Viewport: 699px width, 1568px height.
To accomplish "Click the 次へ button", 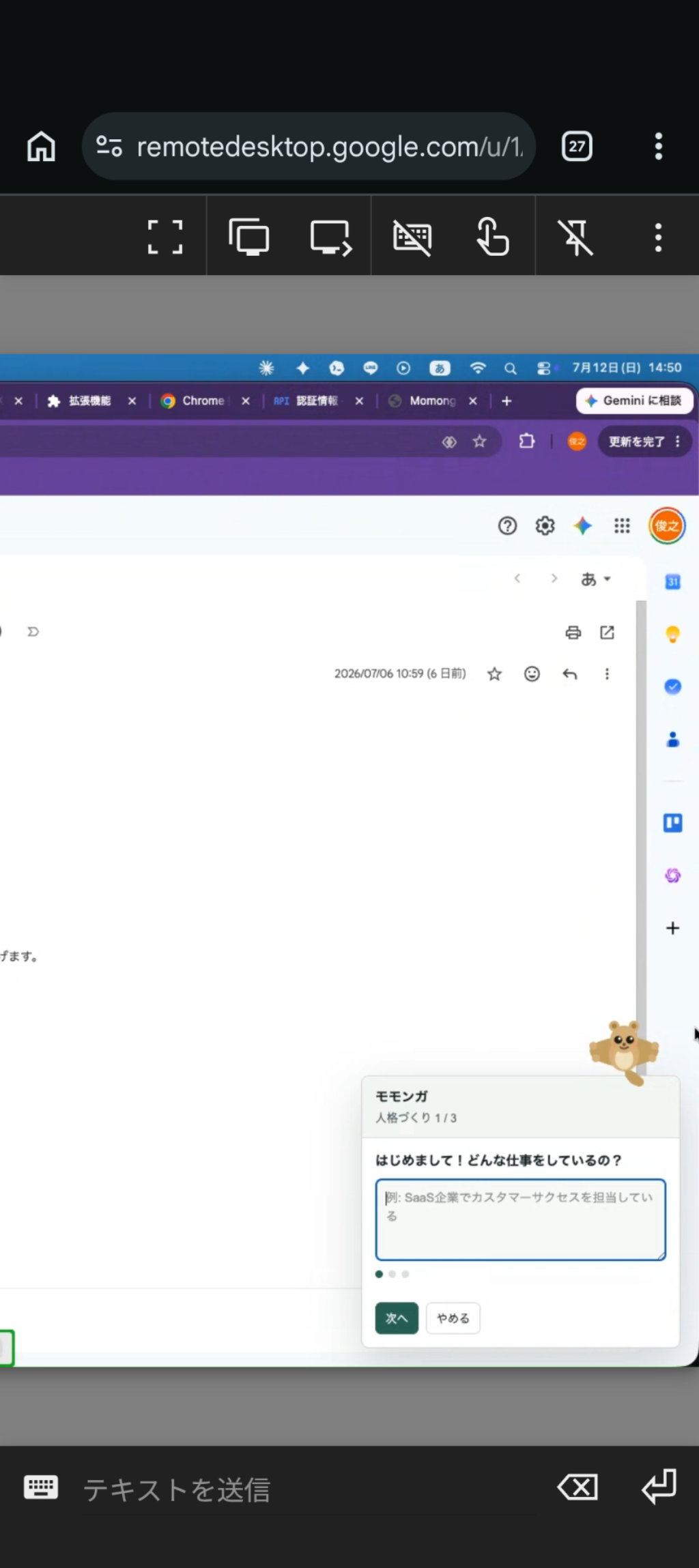I will [x=397, y=1318].
